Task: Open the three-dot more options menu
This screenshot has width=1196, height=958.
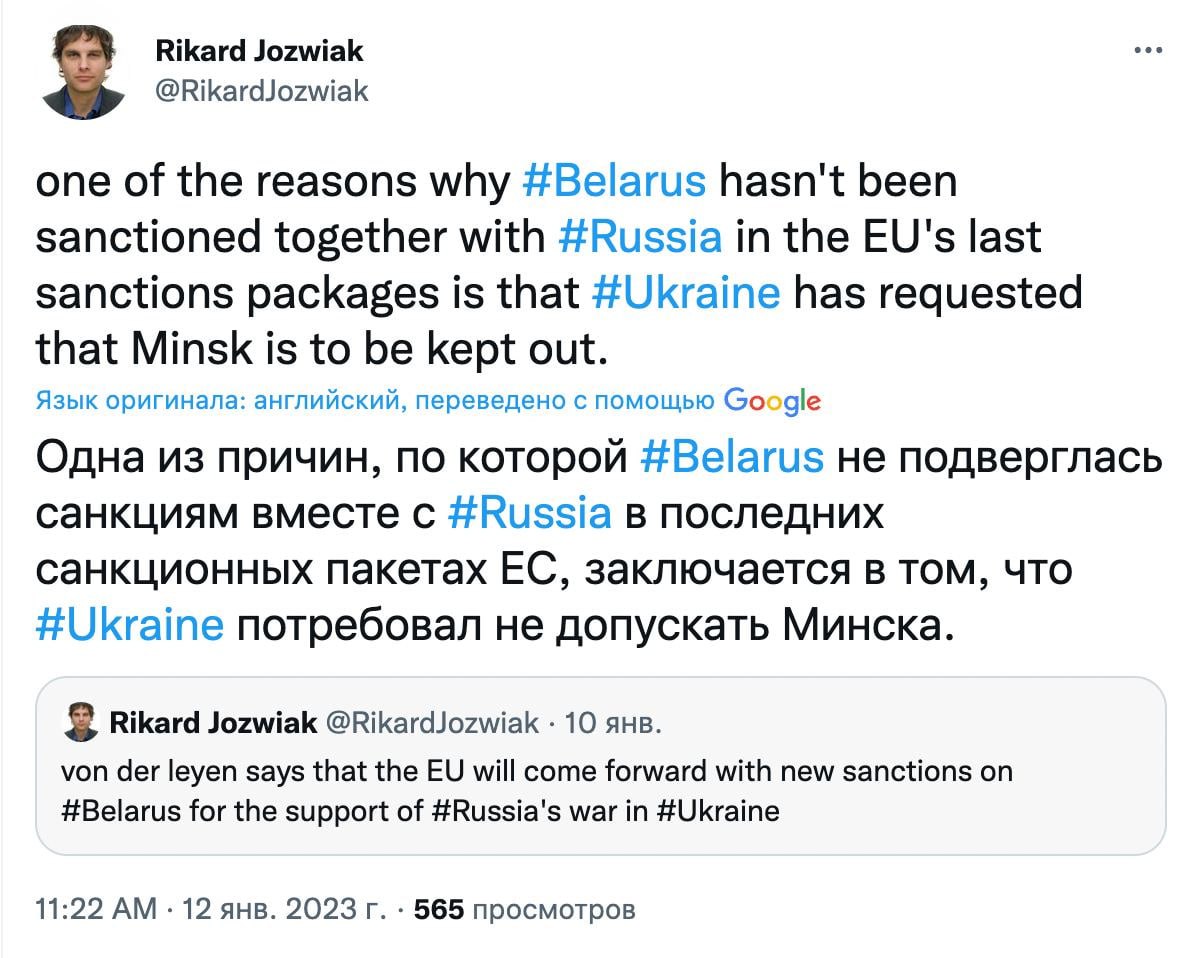Action: [x=1148, y=50]
